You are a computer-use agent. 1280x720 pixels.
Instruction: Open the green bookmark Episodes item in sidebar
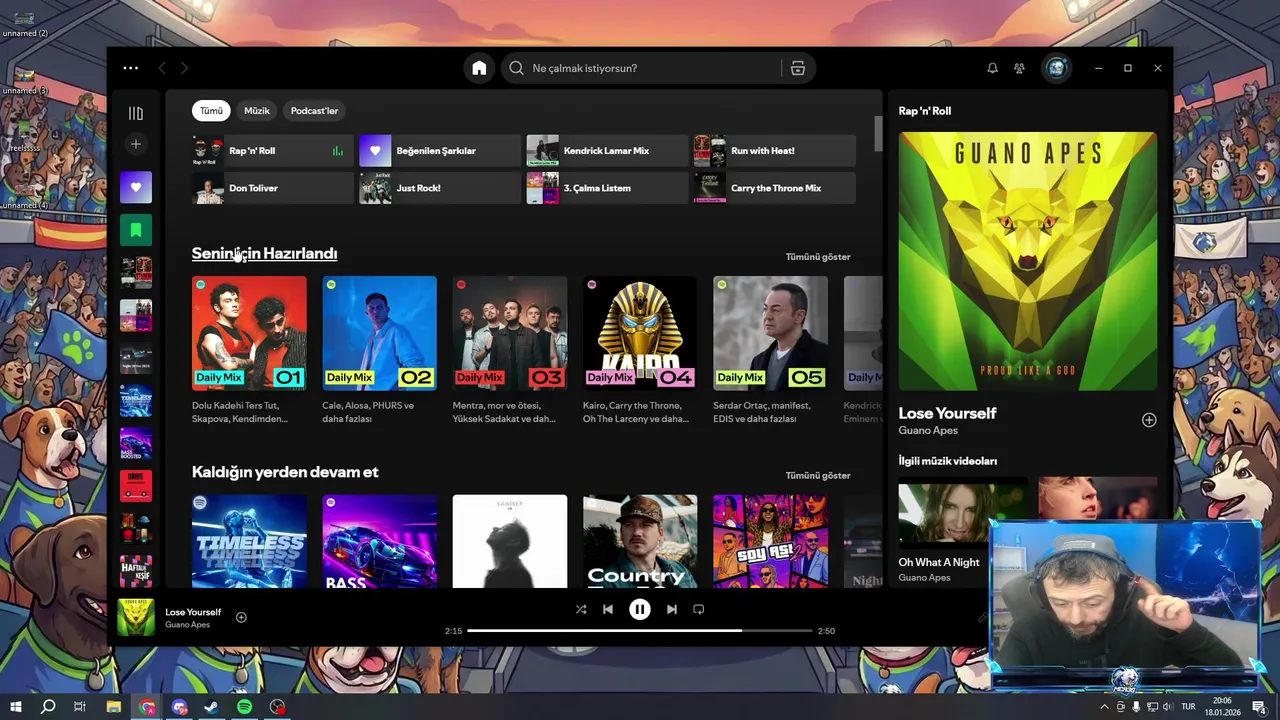(x=136, y=230)
